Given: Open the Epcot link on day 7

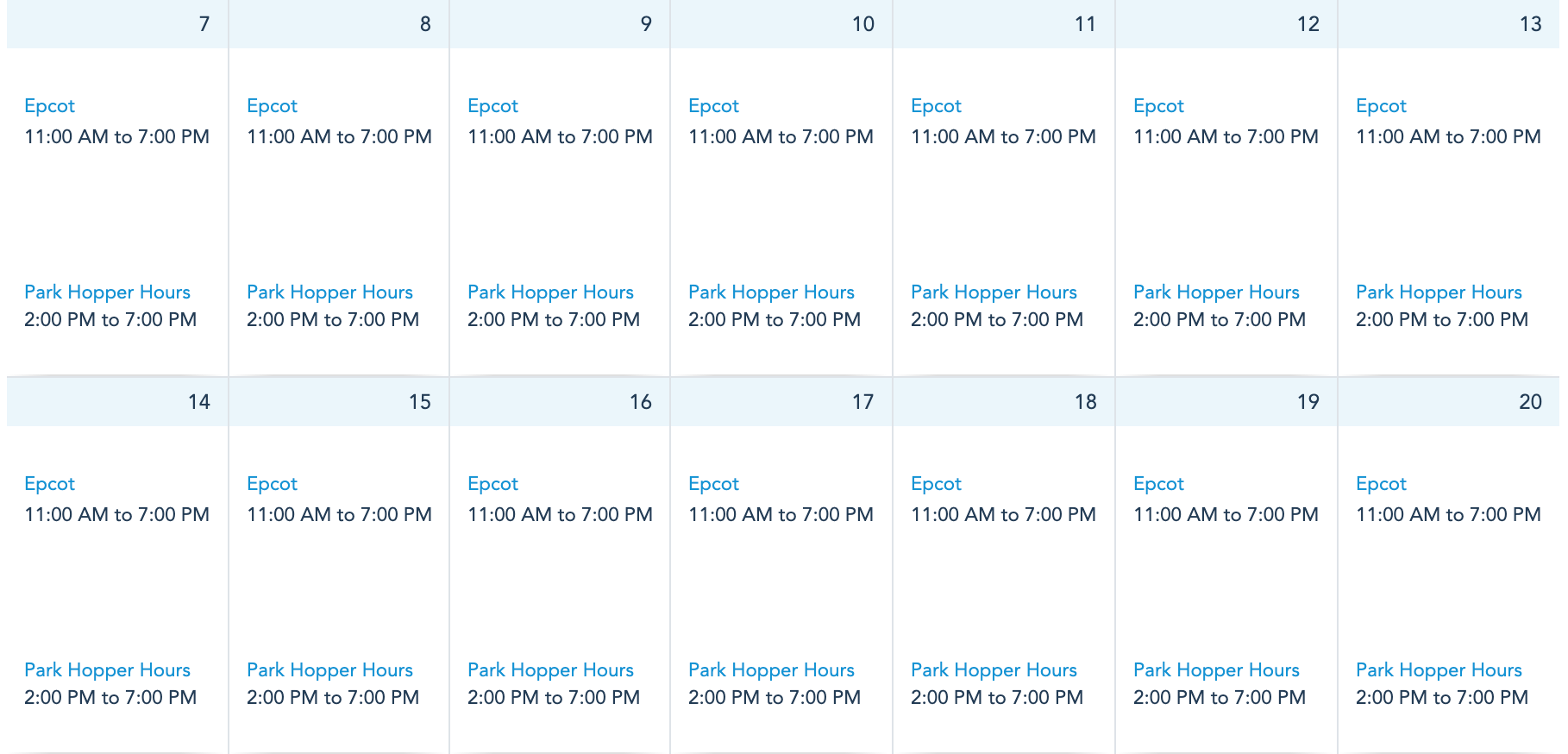Looking at the screenshot, I should [50, 106].
